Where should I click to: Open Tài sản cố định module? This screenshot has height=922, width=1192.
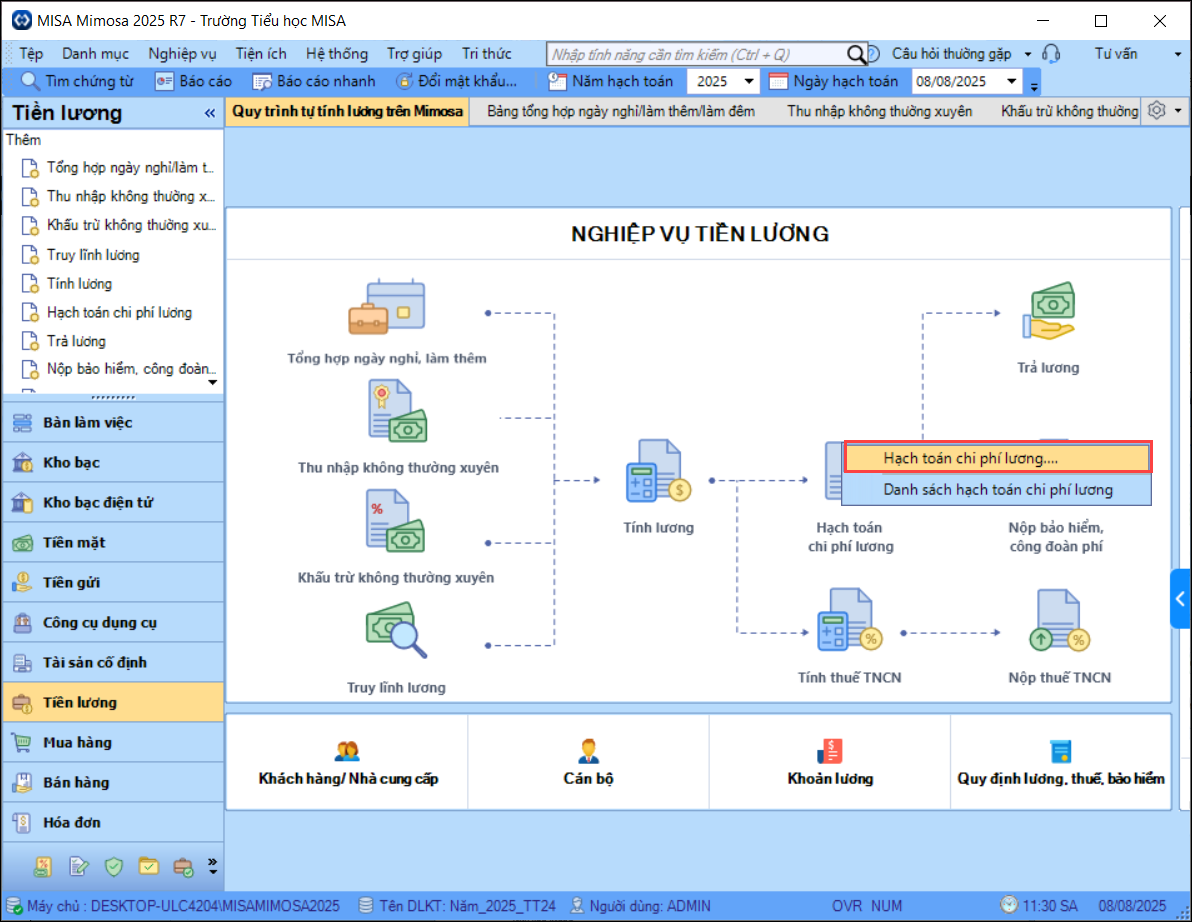[113, 663]
